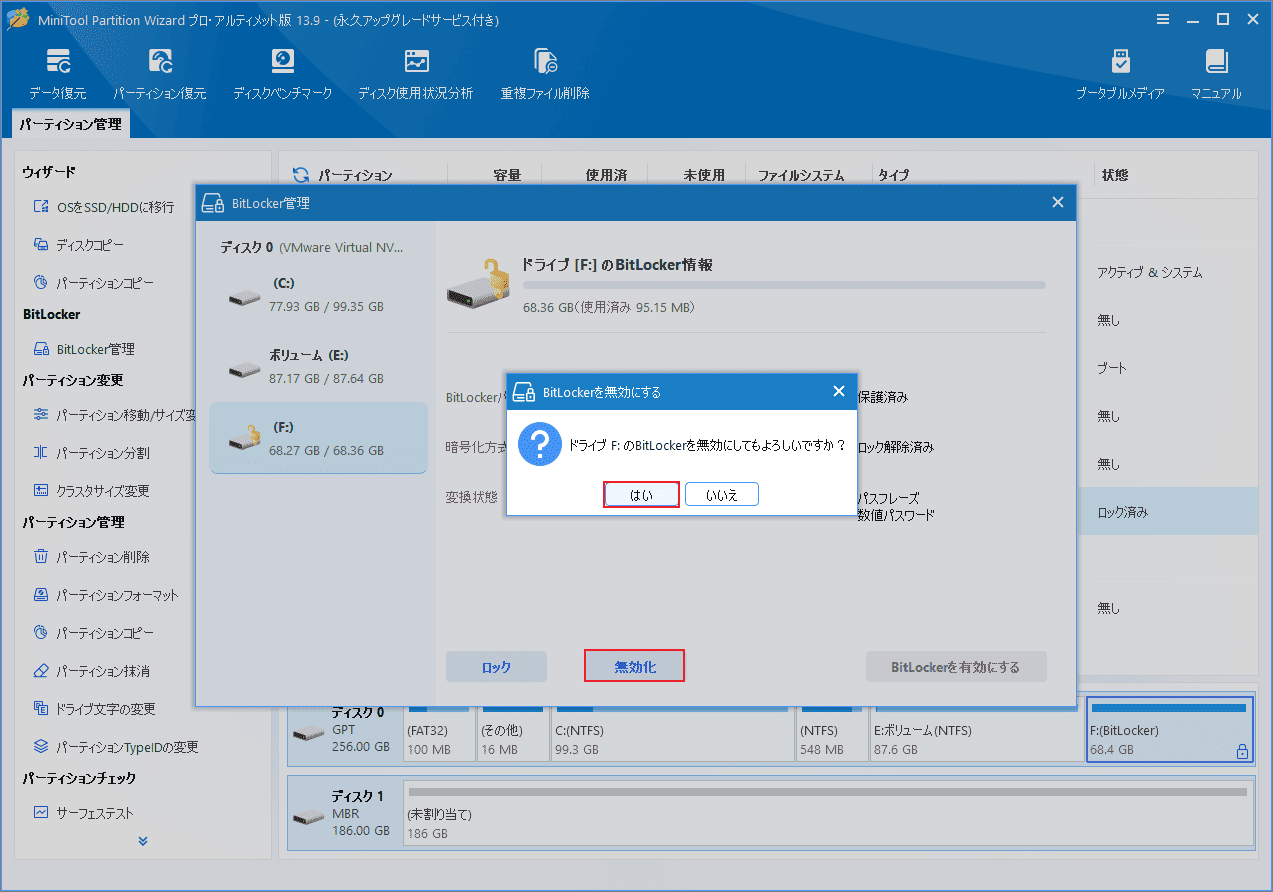Select the F:(BitLocker) partition in disk map
The image size is (1273, 892).
tap(1169, 730)
